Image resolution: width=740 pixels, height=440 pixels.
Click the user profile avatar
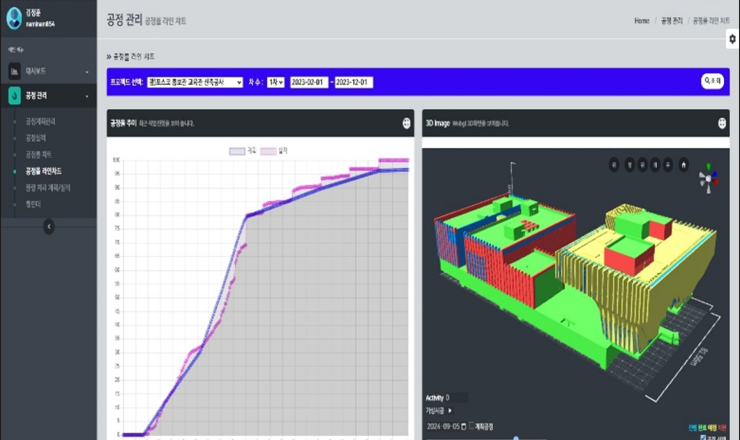(14, 15)
